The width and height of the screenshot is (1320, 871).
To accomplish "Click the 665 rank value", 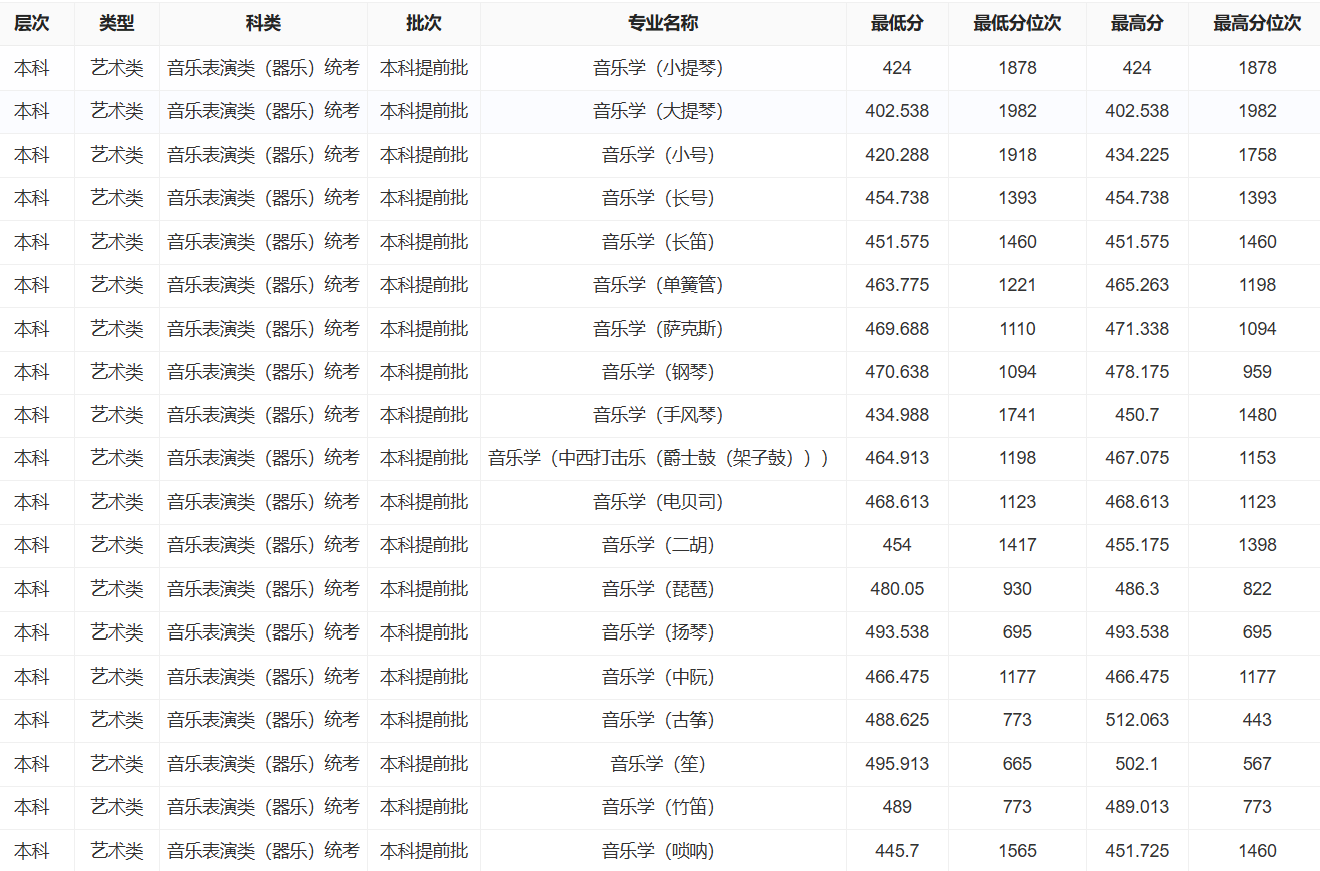I will 1017,764.
